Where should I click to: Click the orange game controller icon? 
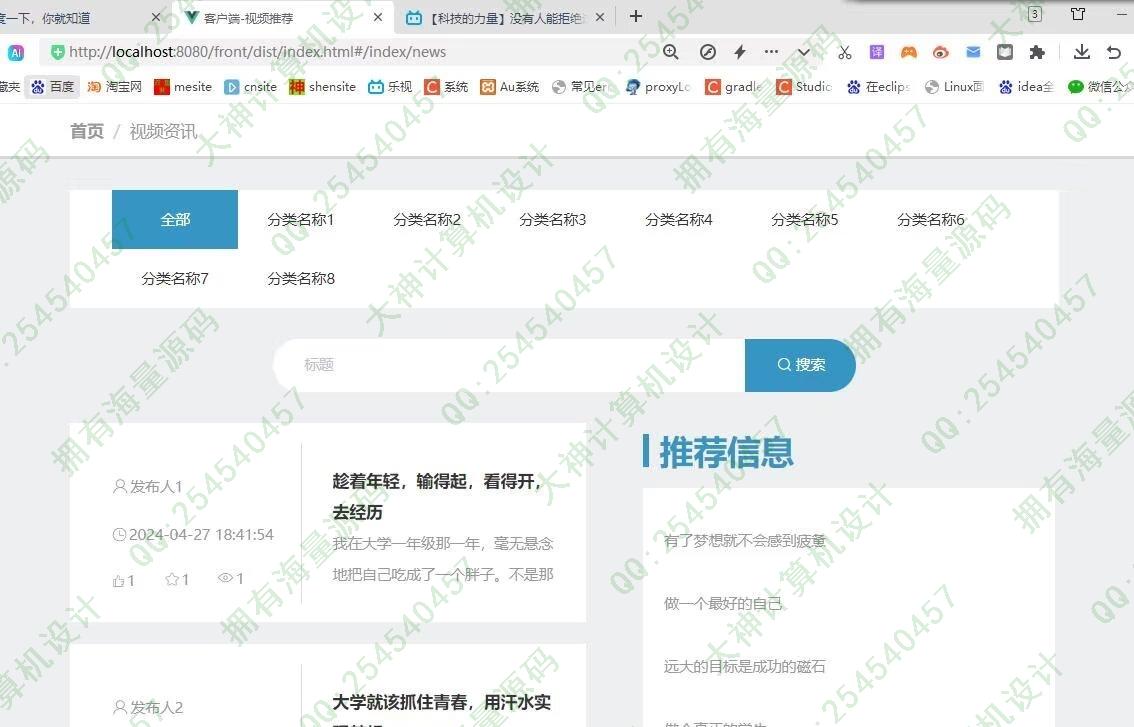[908, 52]
